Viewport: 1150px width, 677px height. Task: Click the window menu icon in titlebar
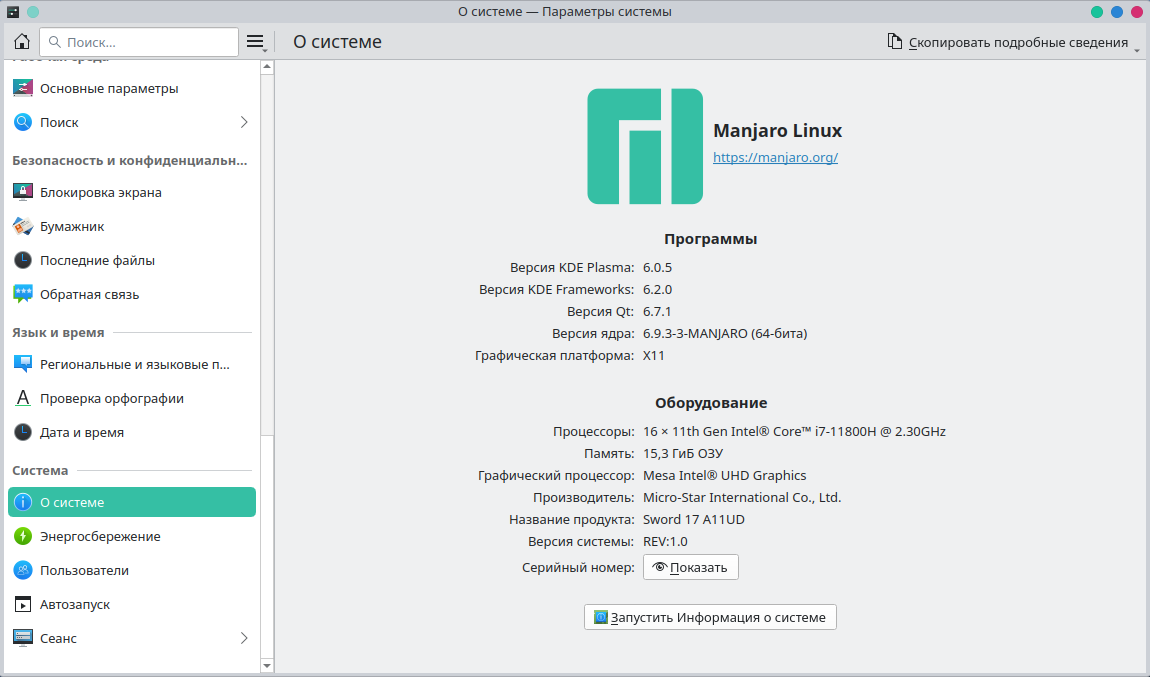tap(12, 12)
